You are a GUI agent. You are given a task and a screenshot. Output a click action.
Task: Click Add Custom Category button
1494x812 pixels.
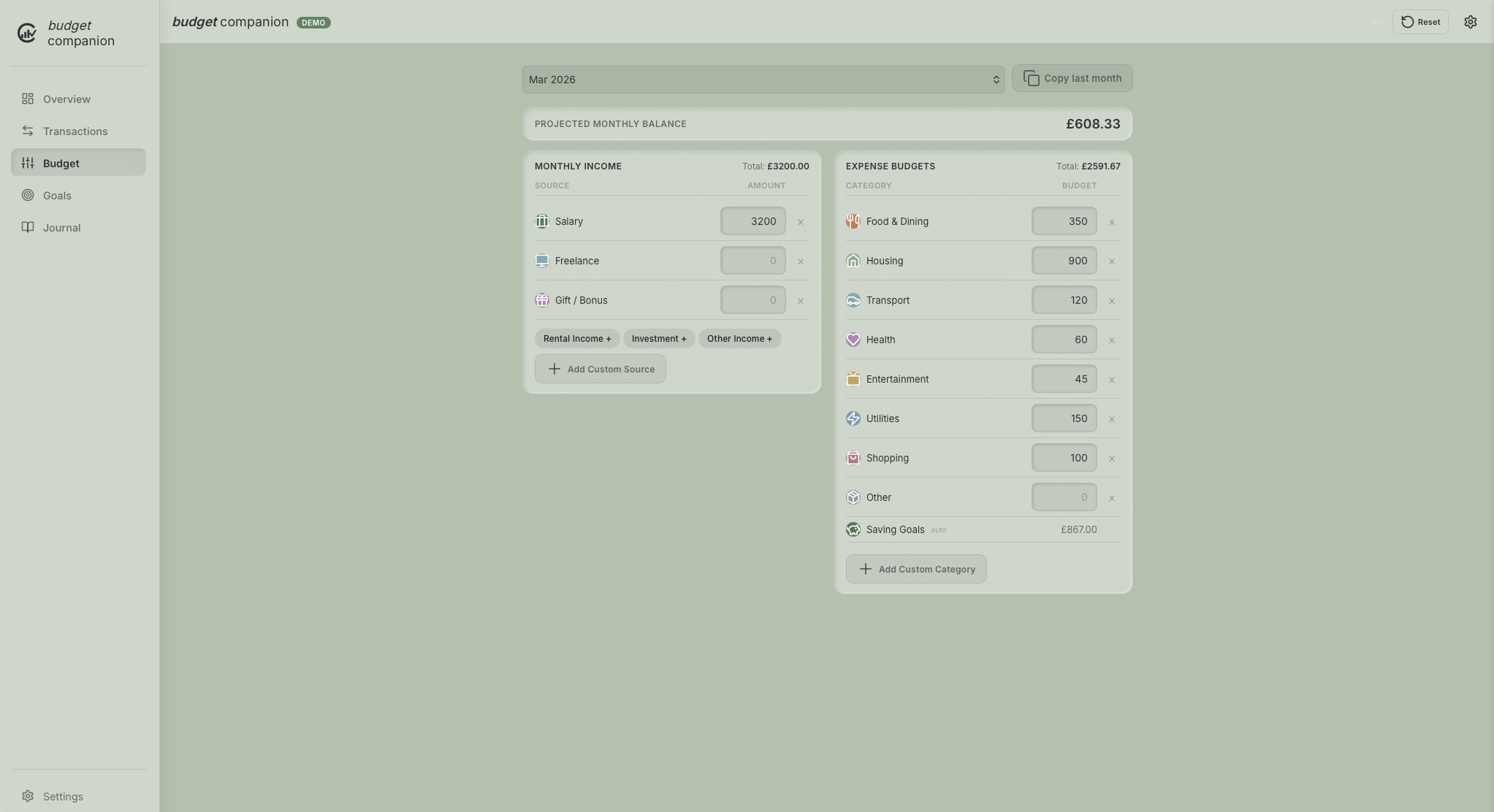click(x=916, y=569)
